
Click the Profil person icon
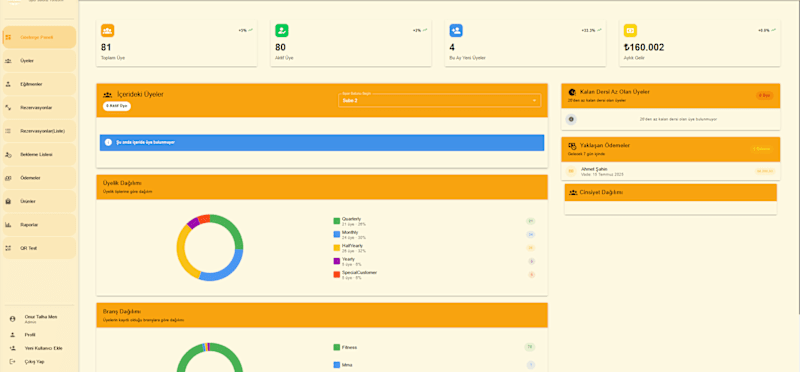[x=13, y=335]
